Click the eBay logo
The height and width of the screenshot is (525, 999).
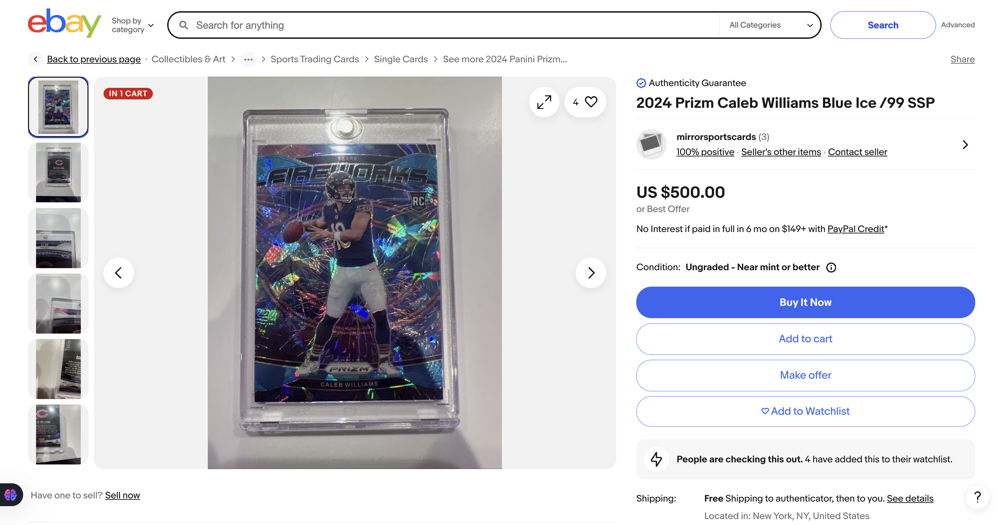[64, 24]
